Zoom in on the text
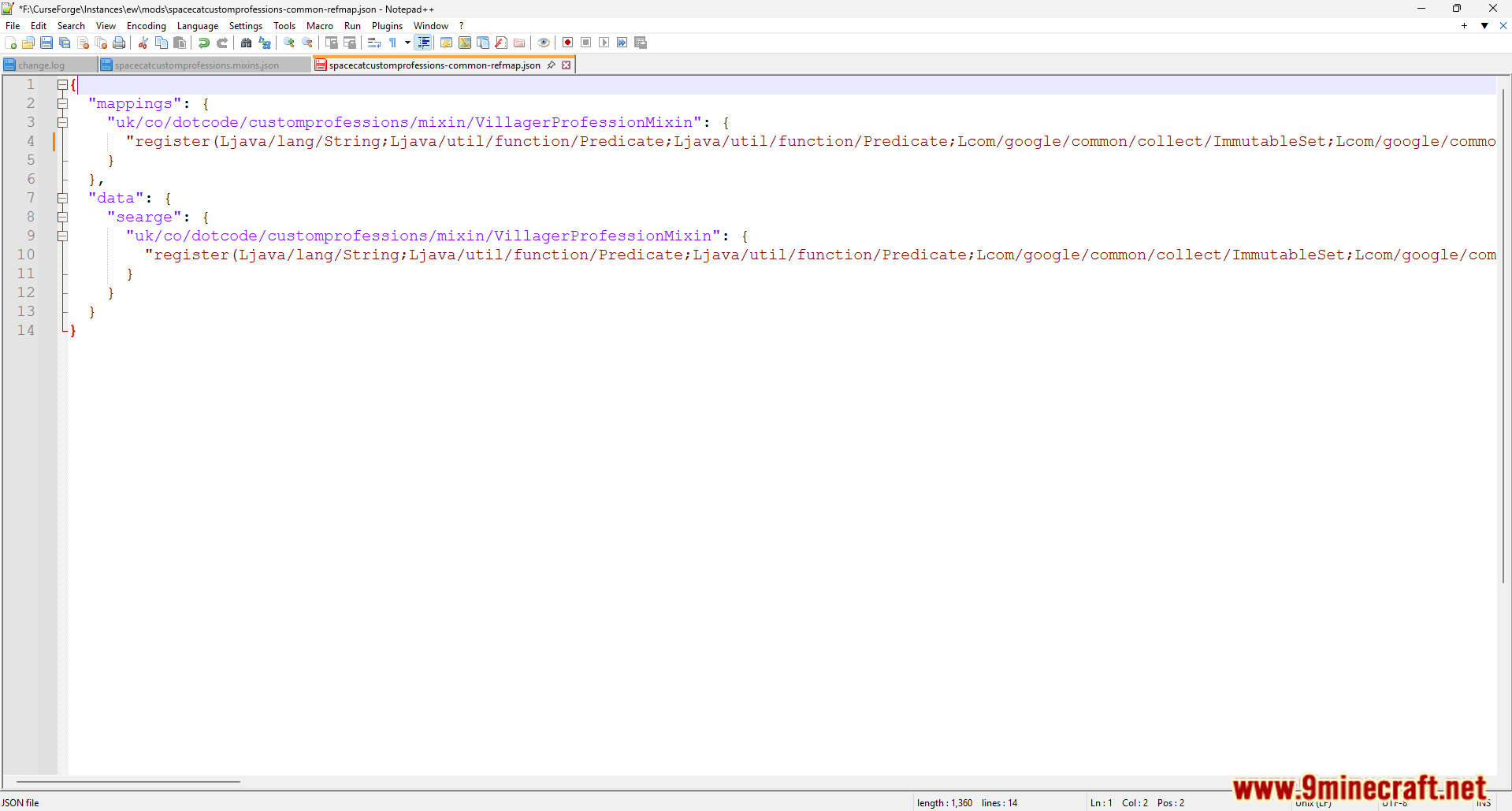This screenshot has height=811, width=1512. pyautogui.click(x=289, y=43)
